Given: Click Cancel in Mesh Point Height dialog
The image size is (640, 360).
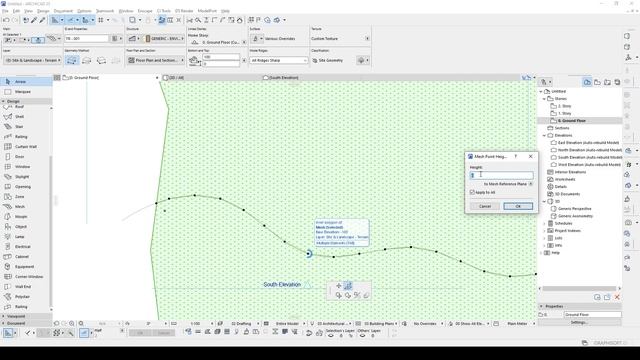Looking at the screenshot, I should pyautogui.click(x=485, y=207).
